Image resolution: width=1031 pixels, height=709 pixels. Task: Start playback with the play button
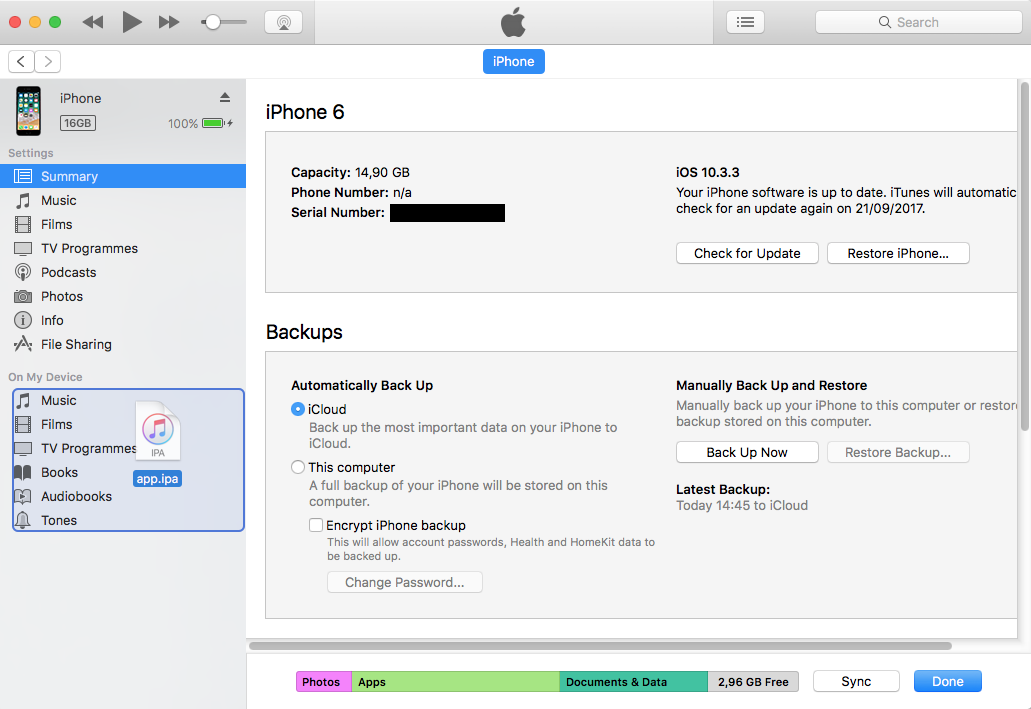pos(132,22)
